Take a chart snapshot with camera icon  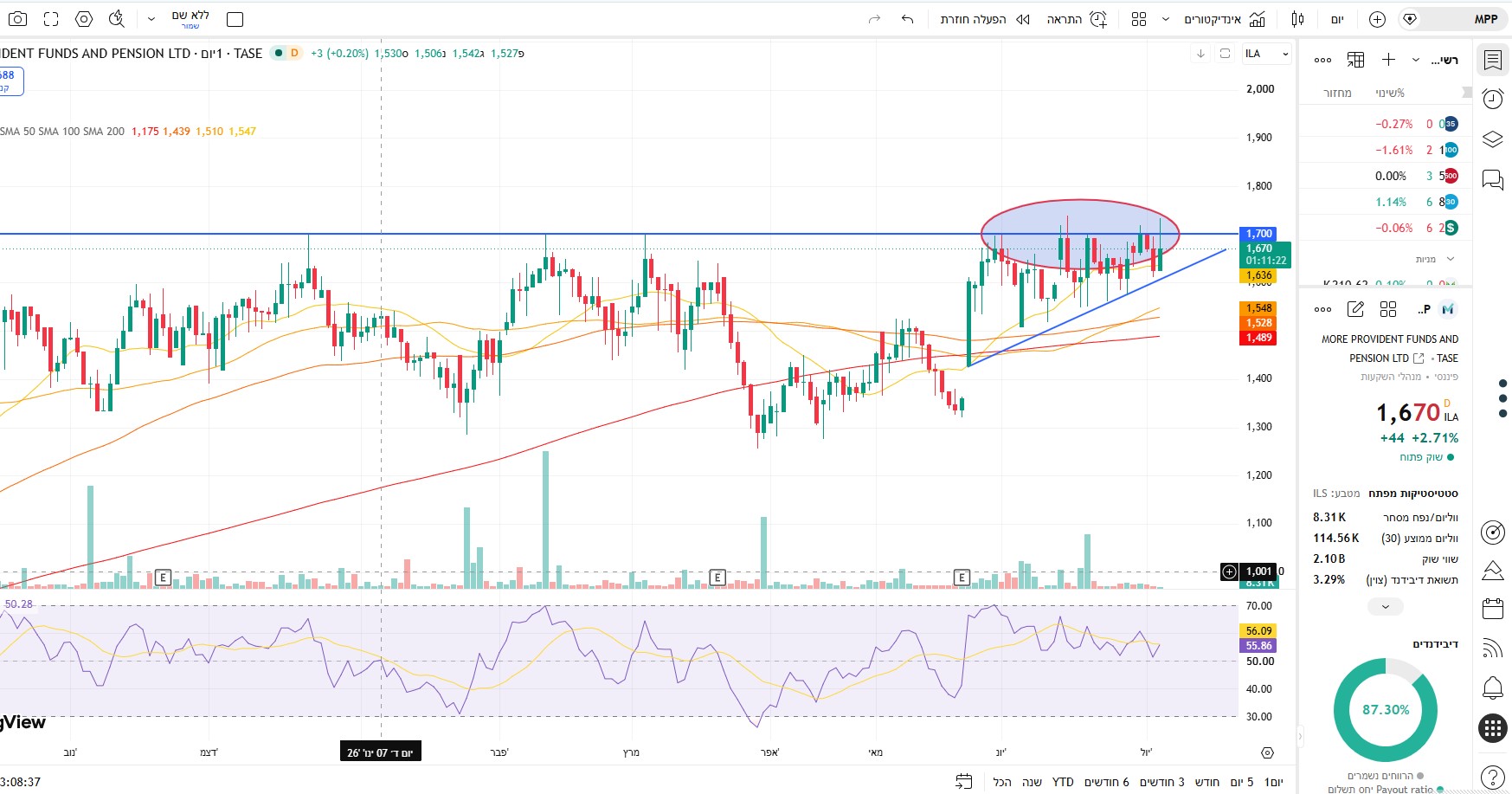pyautogui.click(x=17, y=18)
